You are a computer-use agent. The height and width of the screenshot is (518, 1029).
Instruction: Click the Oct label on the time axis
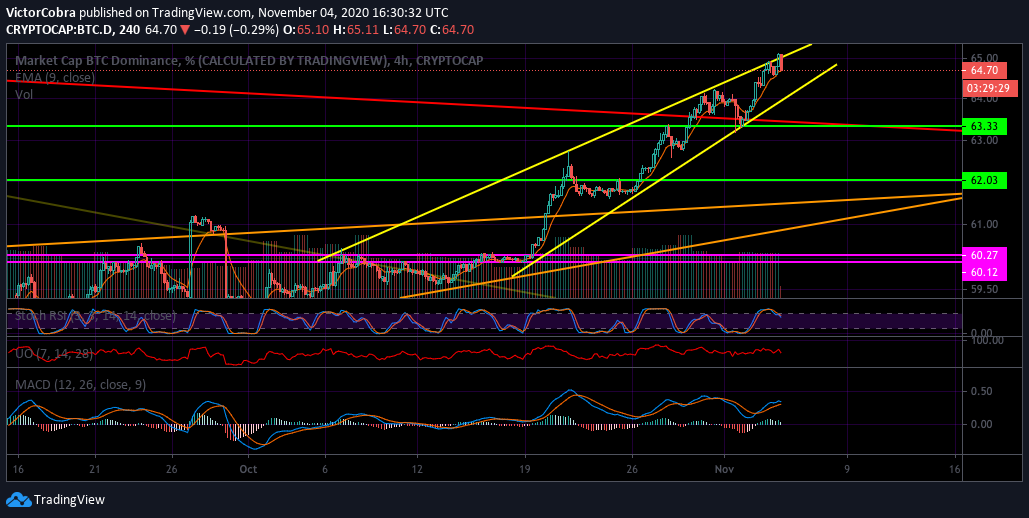(x=249, y=469)
